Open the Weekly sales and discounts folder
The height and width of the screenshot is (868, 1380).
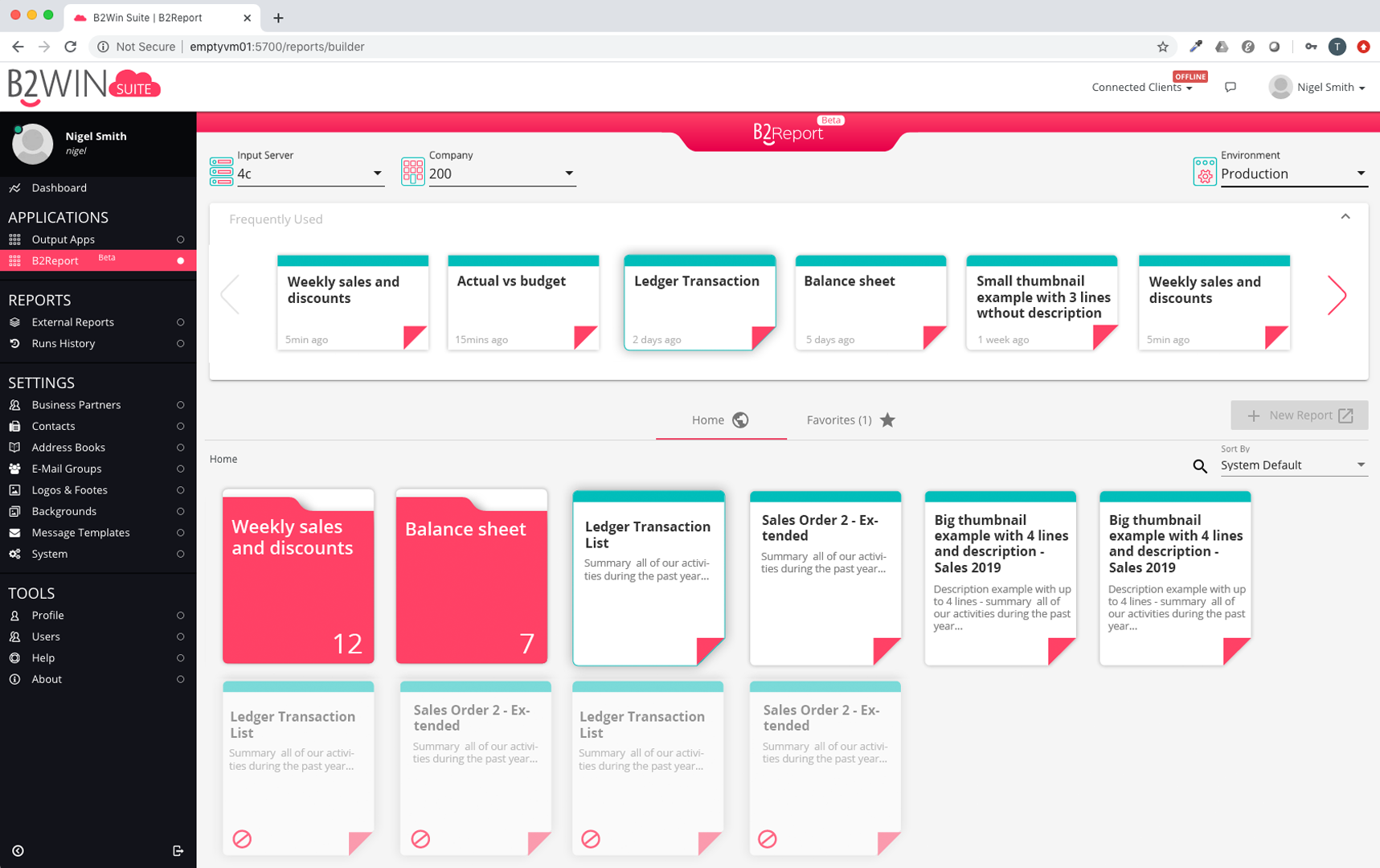[x=298, y=576]
